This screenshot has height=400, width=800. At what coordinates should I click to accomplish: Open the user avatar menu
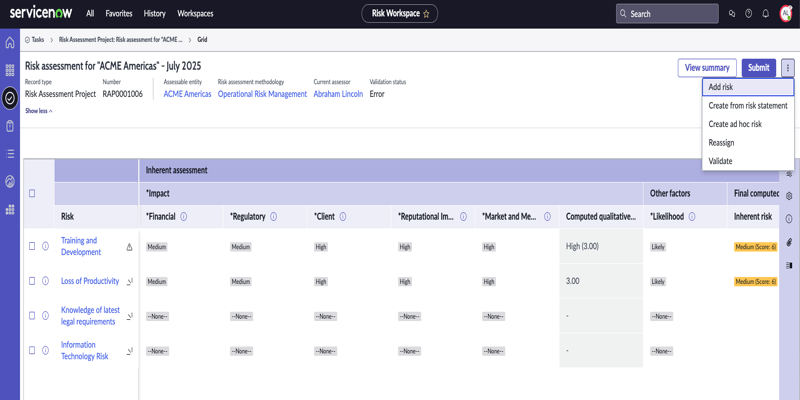click(786, 14)
